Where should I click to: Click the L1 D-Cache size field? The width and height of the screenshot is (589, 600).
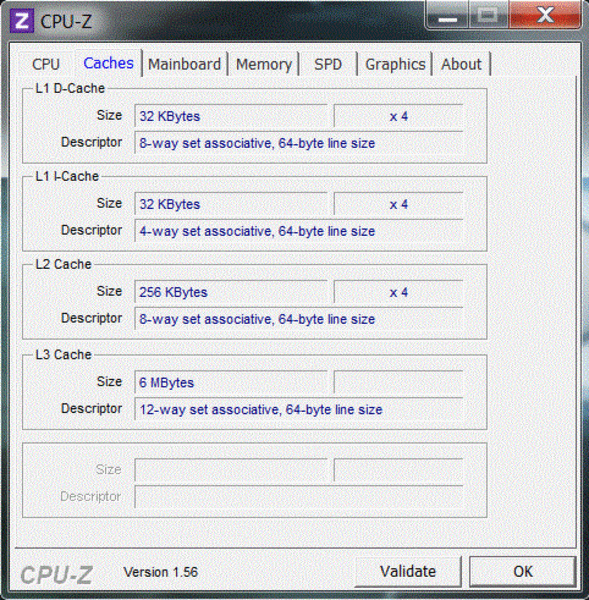pyautogui.click(x=231, y=116)
